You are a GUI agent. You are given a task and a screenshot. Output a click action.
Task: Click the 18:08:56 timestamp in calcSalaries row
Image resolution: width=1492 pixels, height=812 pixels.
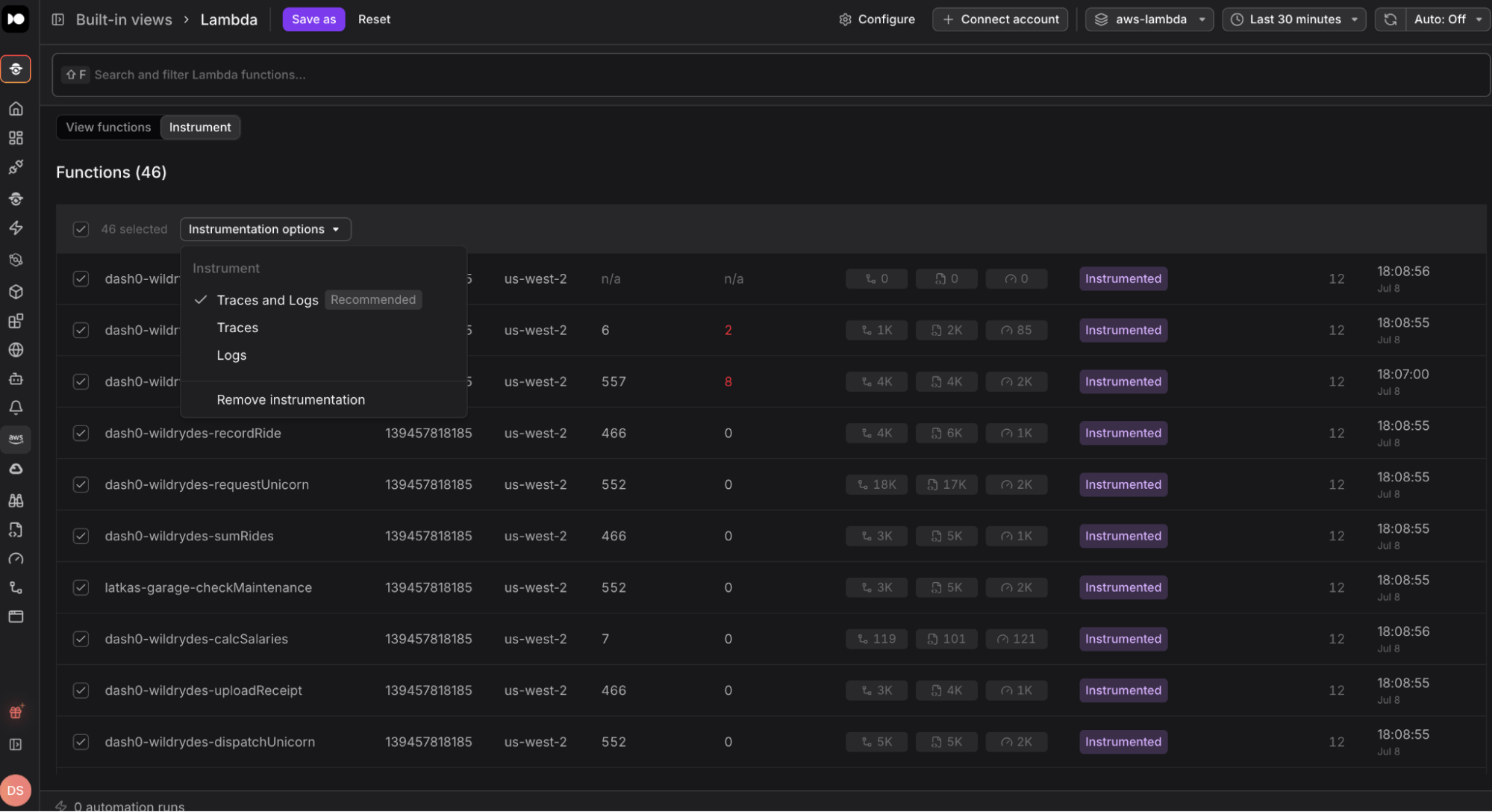coord(1403,631)
